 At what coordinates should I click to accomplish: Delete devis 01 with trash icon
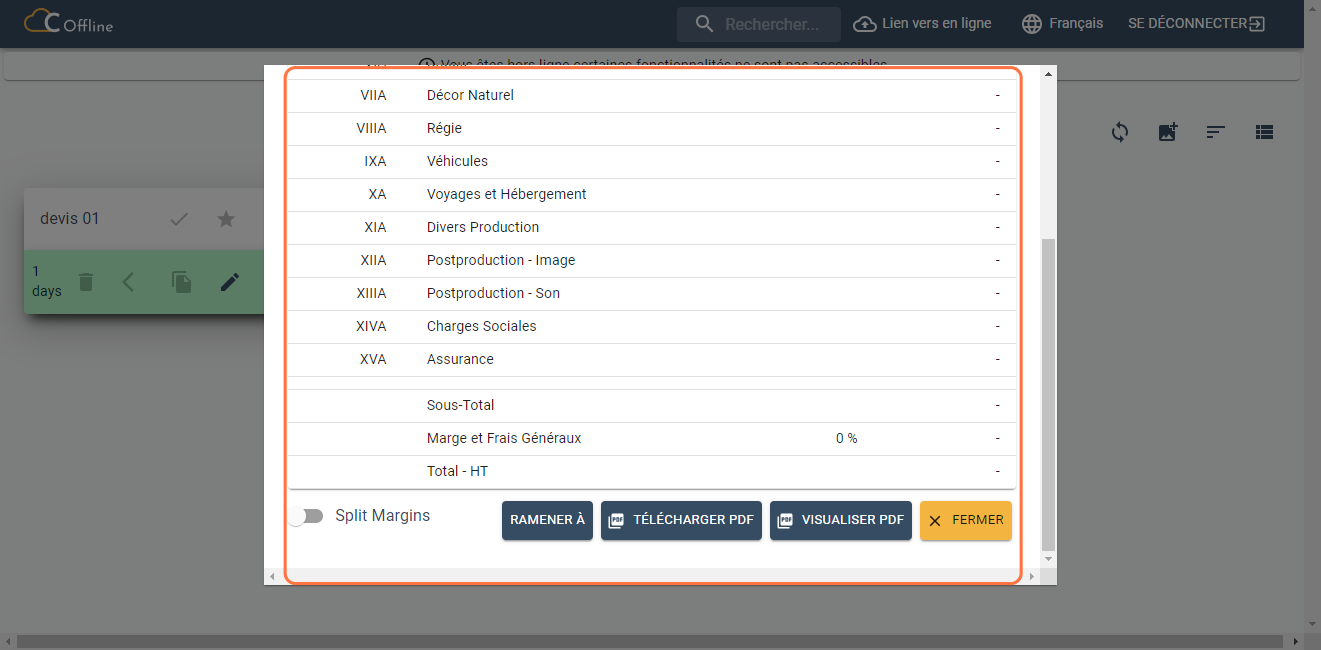(x=86, y=282)
